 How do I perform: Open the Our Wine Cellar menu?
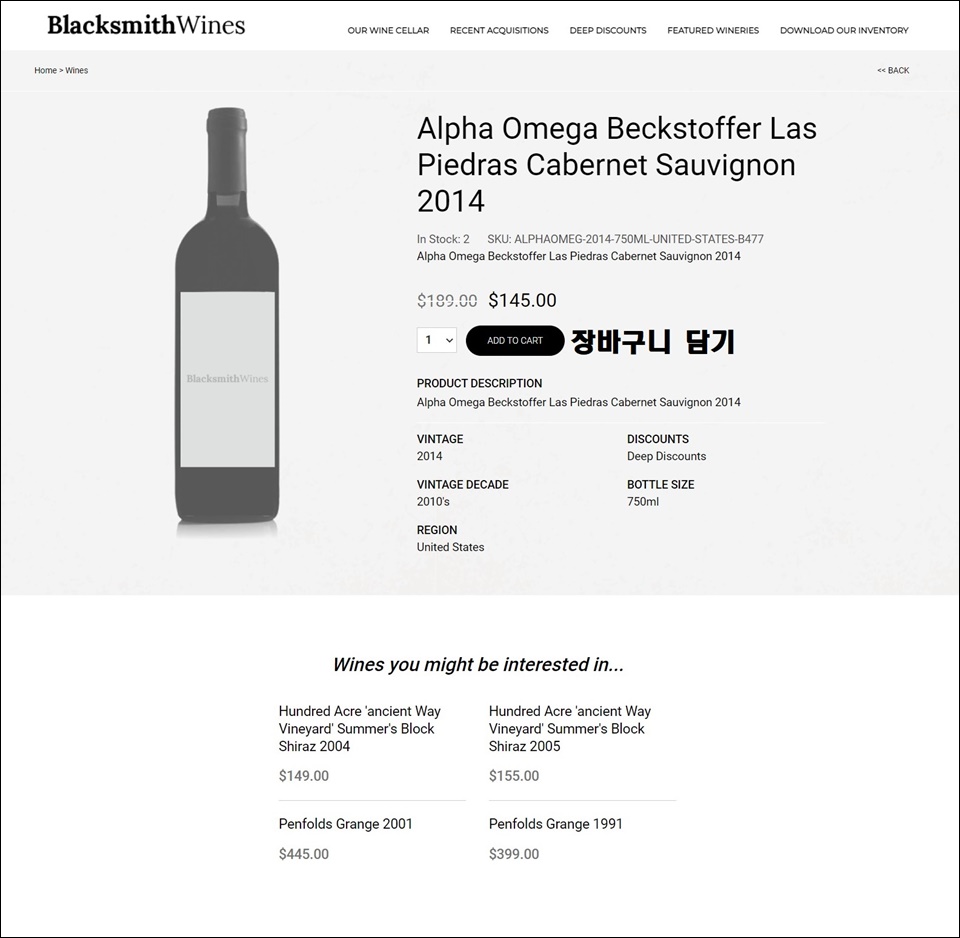coord(388,30)
